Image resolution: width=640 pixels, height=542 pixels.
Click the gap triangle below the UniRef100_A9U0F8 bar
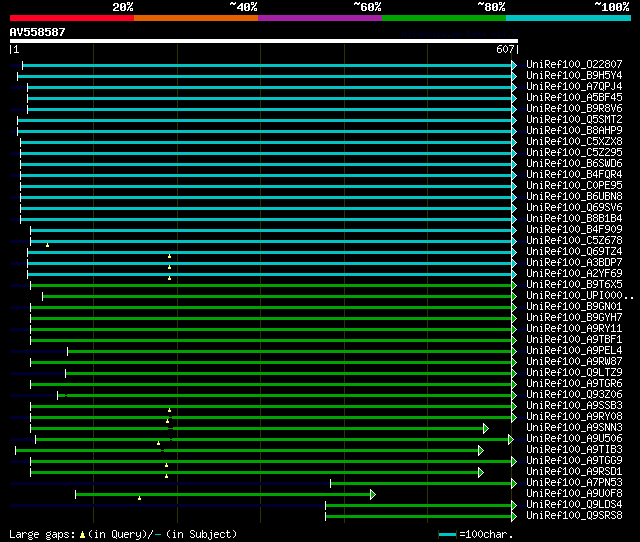139,498
